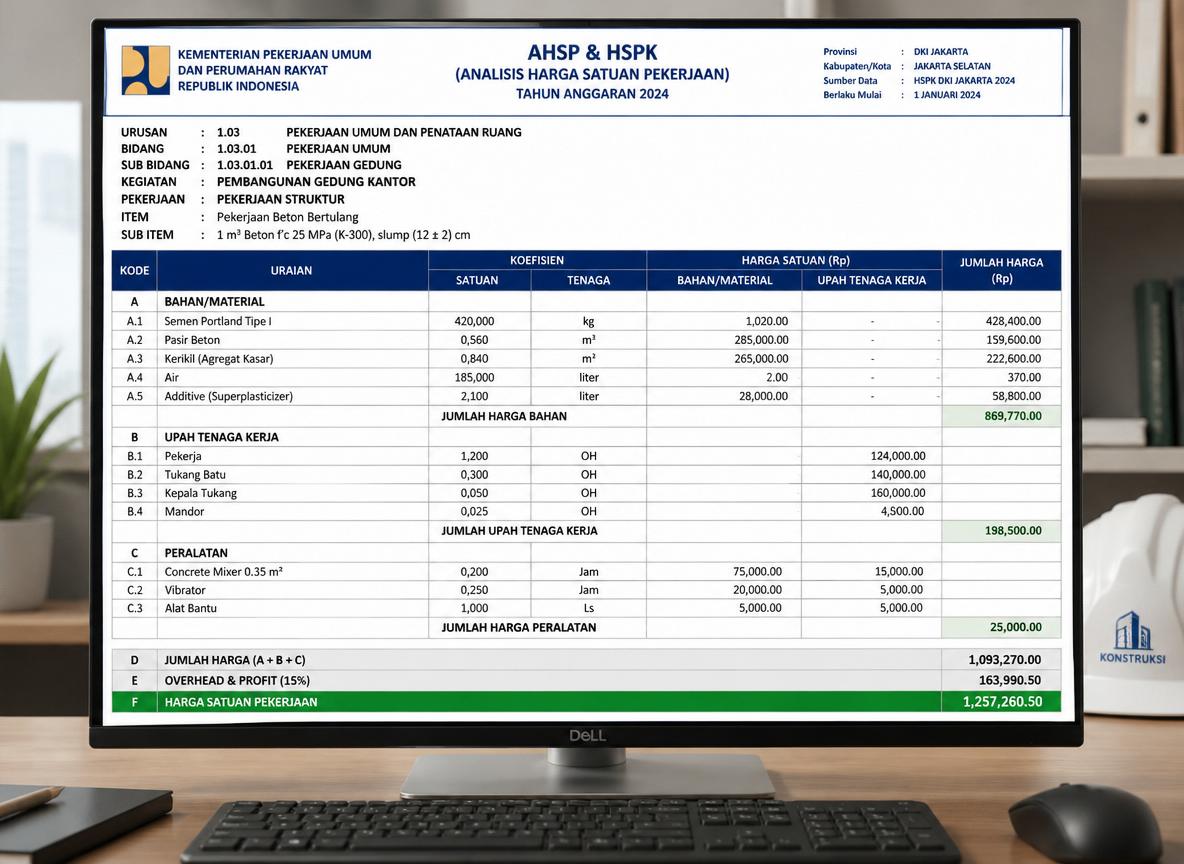Click the 'Kepala Tukang' row label
This screenshot has height=864, width=1184.
(x=200, y=492)
